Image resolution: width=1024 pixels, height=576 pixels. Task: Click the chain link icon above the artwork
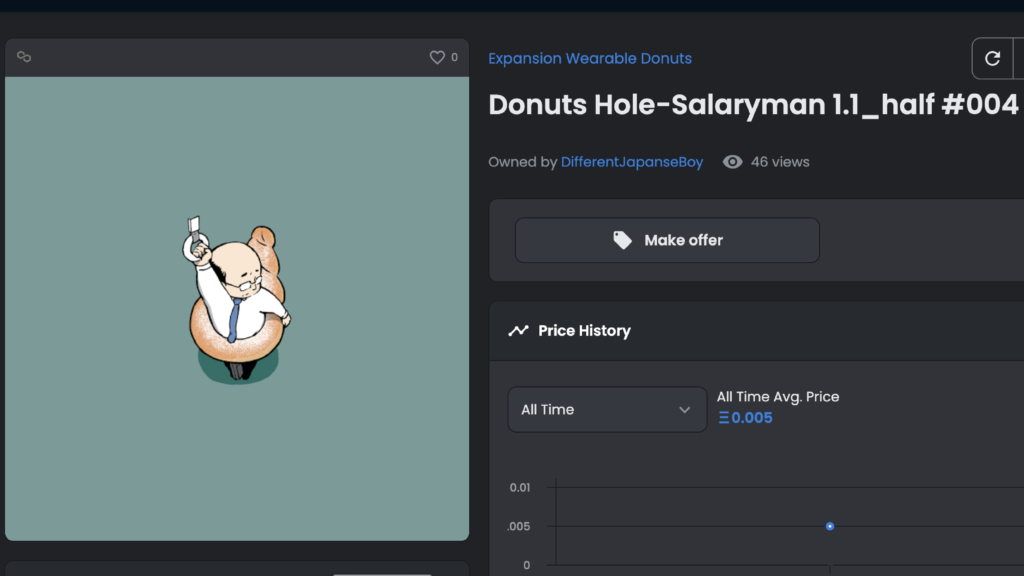pos(24,57)
